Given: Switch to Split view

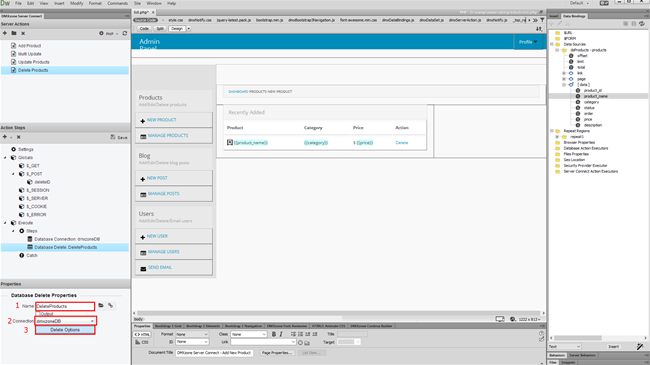Looking at the screenshot, I should pos(160,29).
